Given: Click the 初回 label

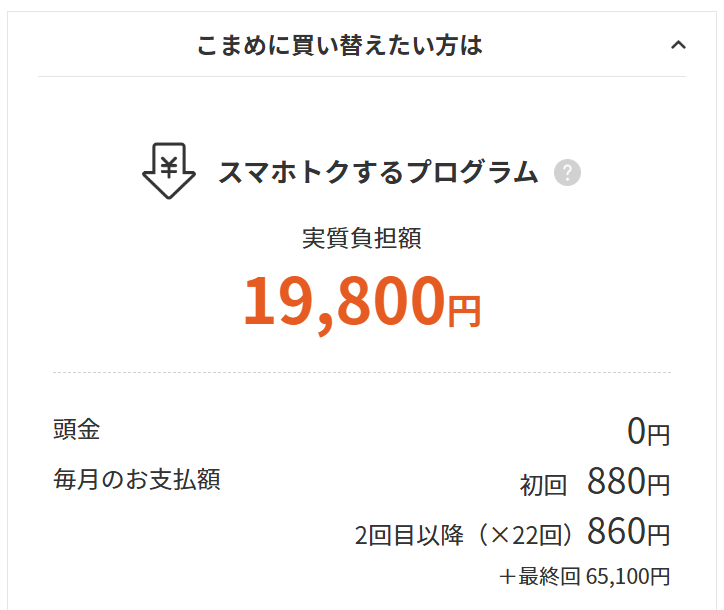Looking at the screenshot, I should pos(543,486).
